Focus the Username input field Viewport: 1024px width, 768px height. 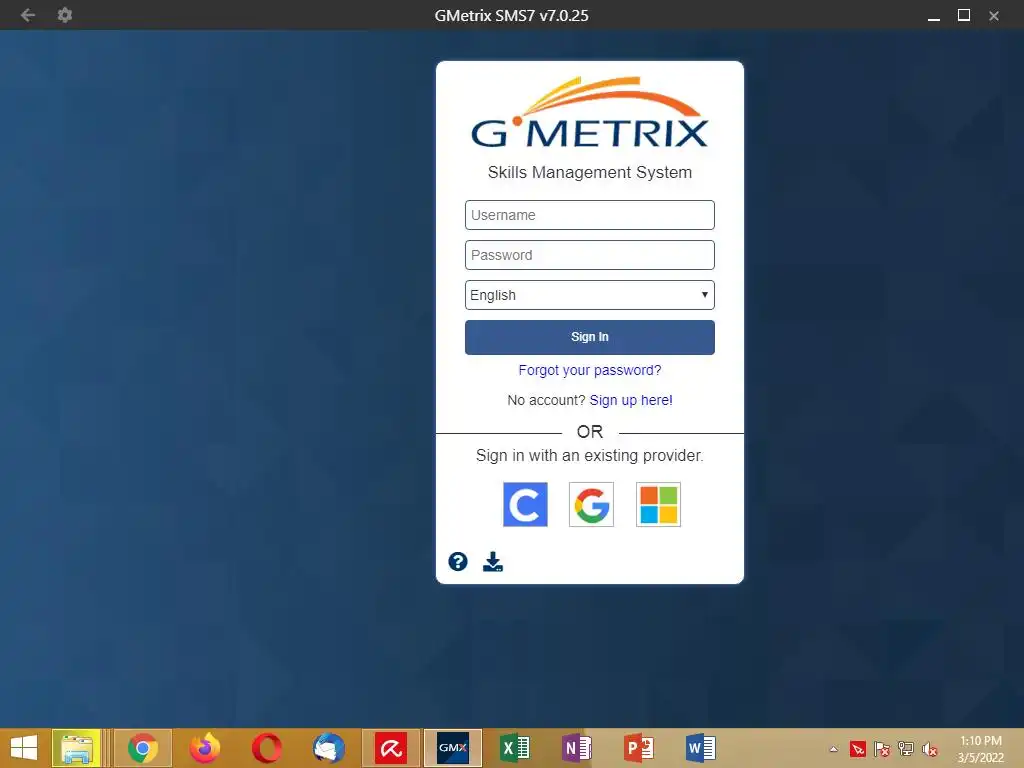(590, 215)
